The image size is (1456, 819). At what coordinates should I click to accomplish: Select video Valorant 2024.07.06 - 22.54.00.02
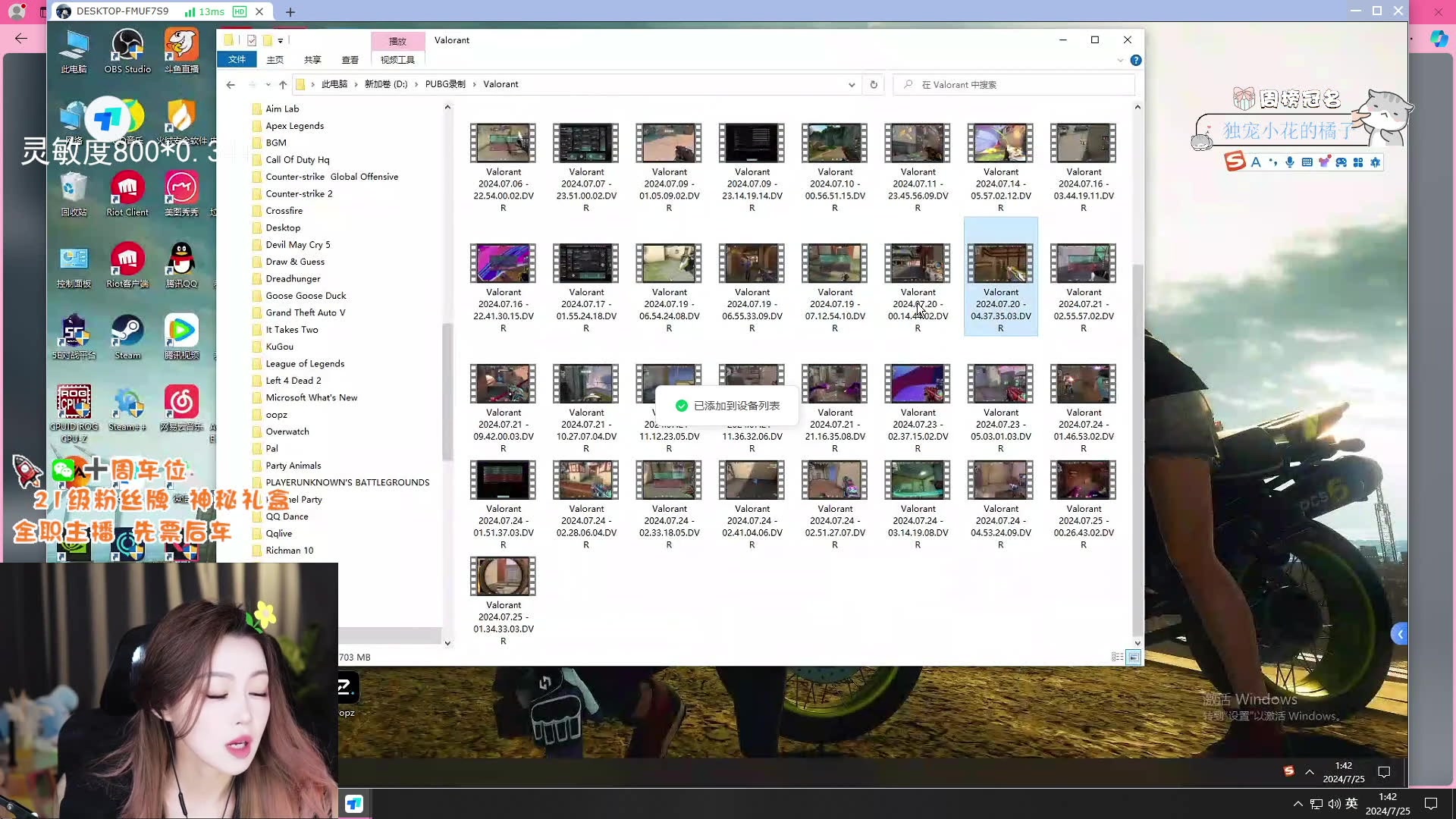(x=503, y=167)
